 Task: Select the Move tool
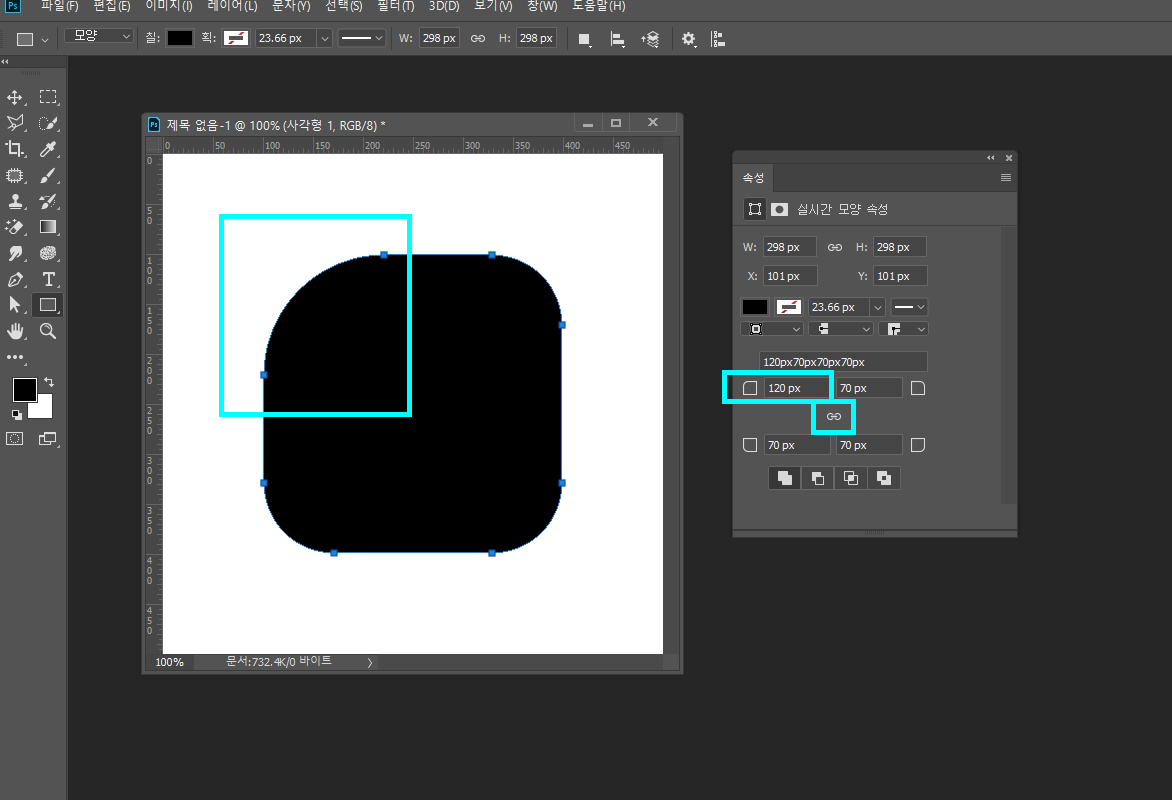[x=14, y=97]
